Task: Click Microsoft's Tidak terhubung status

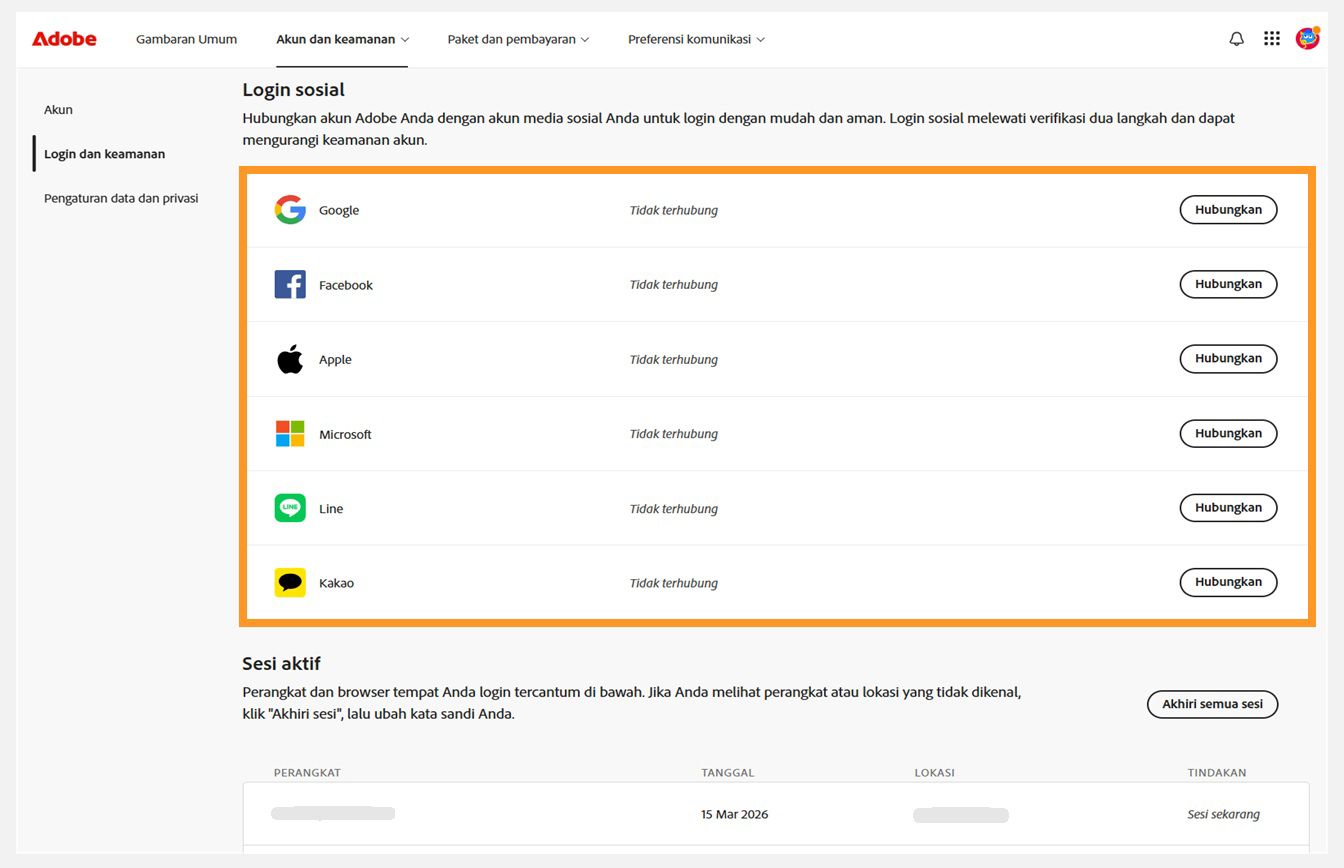Action: coord(674,433)
